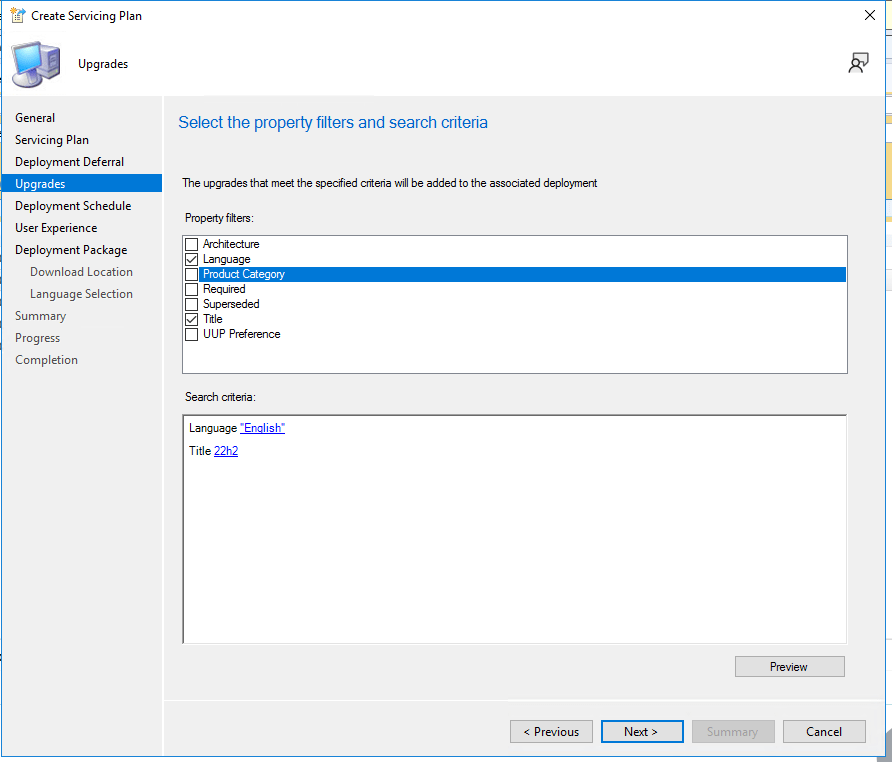Uncheck the Language property filter

(190, 258)
